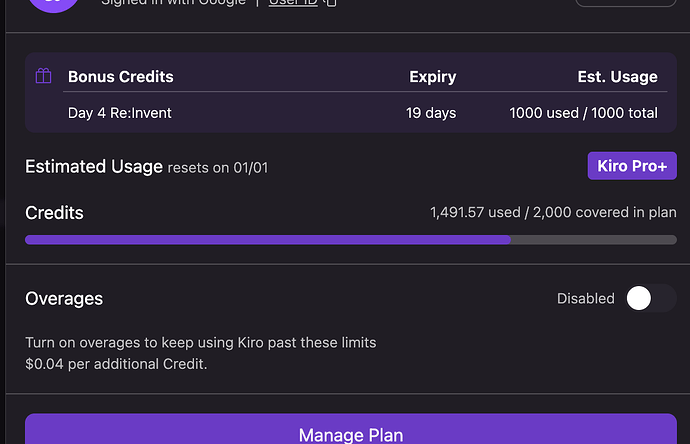Select the Expiry column header
Screen dimensions: 690x444
pos(433,77)
